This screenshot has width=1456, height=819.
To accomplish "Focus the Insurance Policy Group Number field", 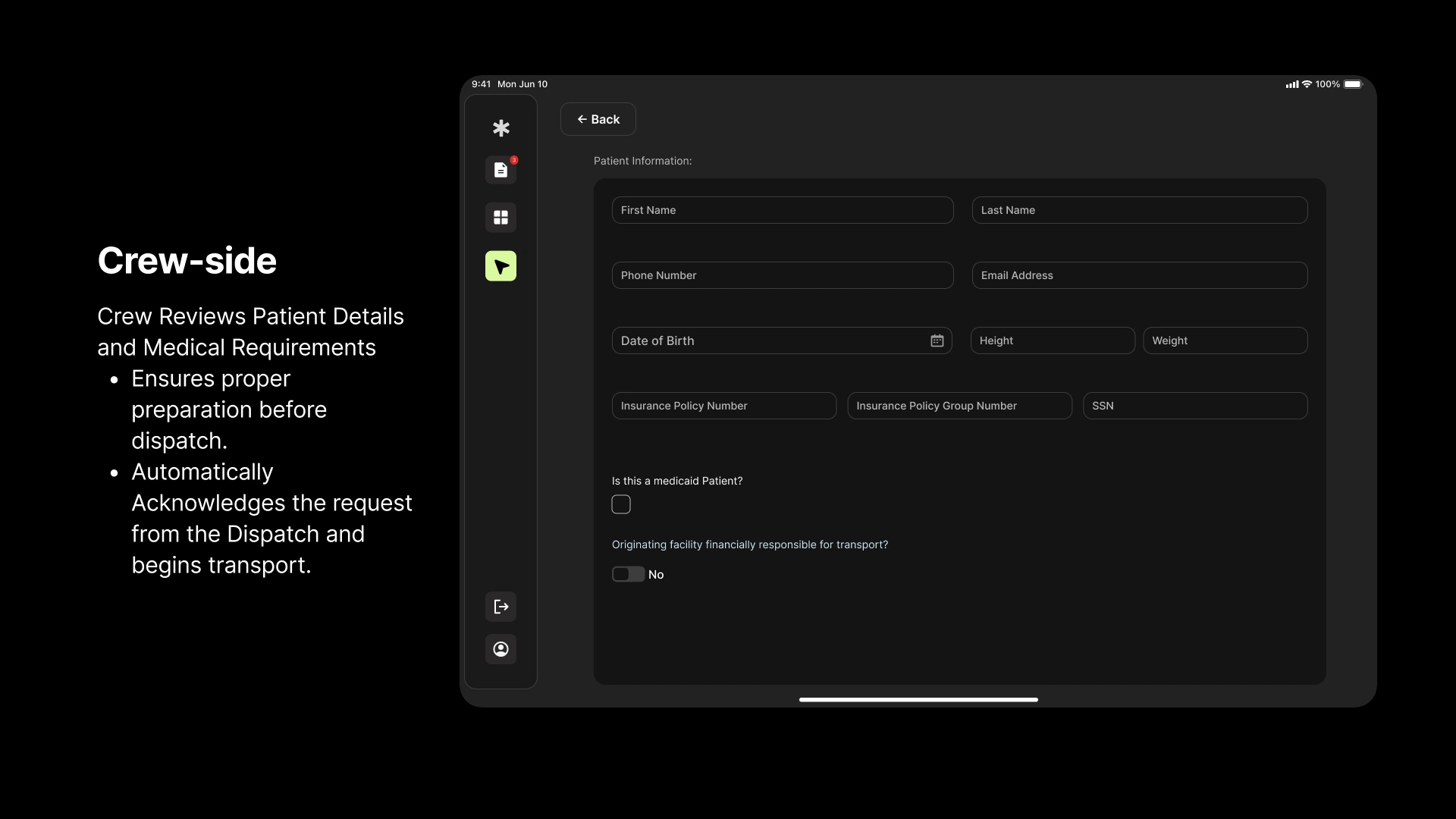I will pos(959,406).
